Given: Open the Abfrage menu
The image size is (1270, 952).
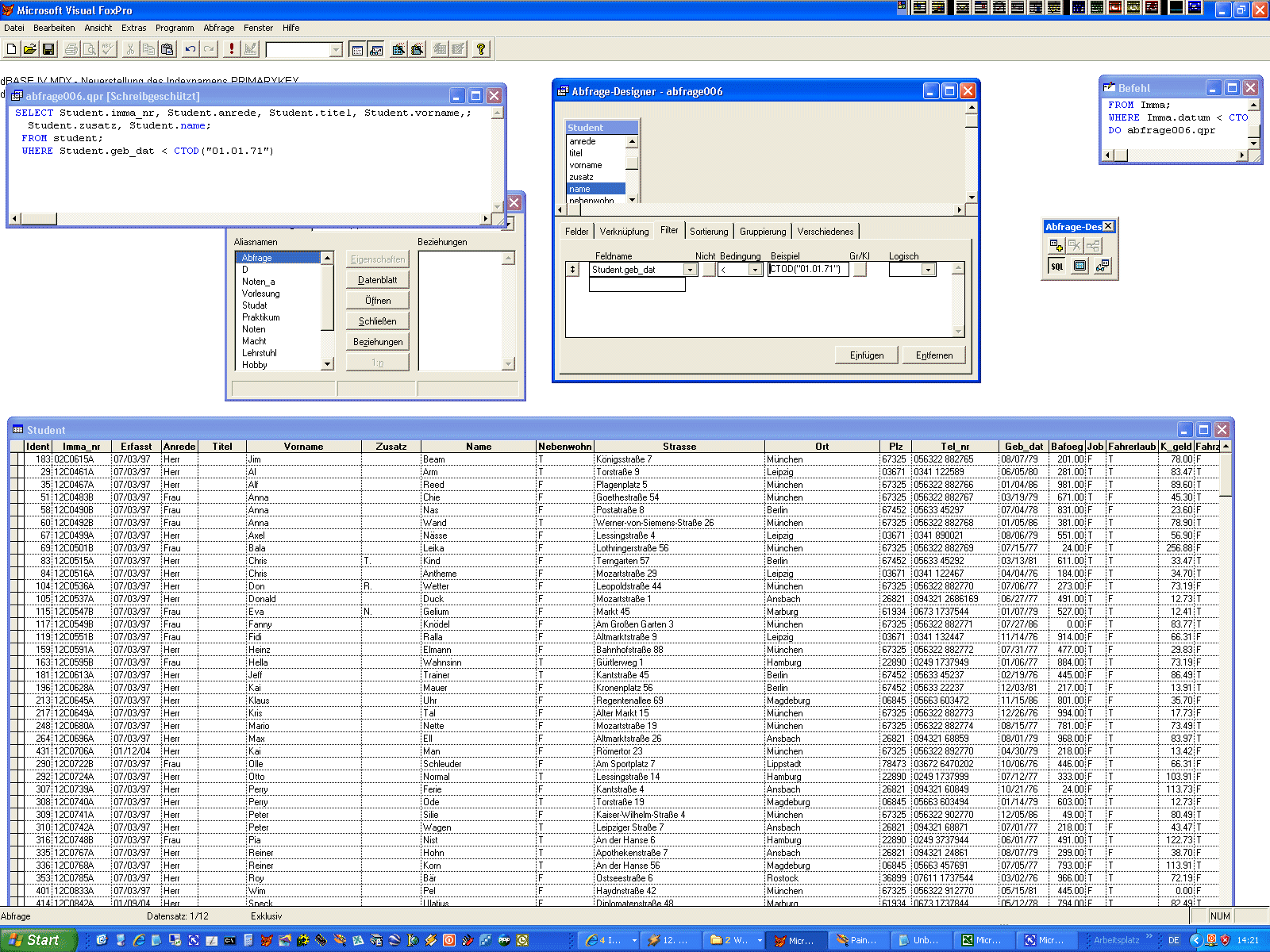Looking at the screenshot, I should (x=219, y=28).
